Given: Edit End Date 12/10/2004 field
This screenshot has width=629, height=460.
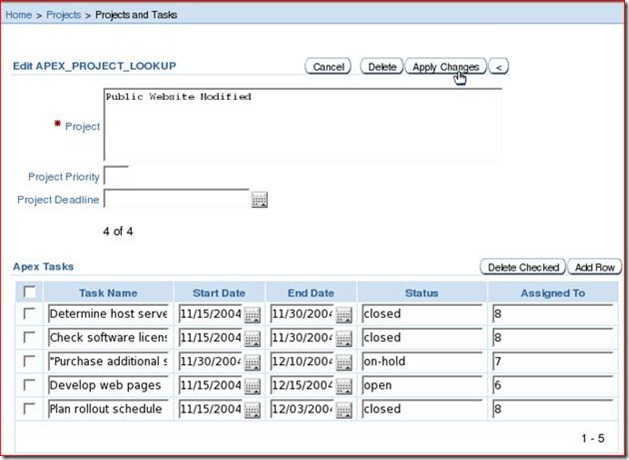Looking at the screenshot, I should pos(302,361).
